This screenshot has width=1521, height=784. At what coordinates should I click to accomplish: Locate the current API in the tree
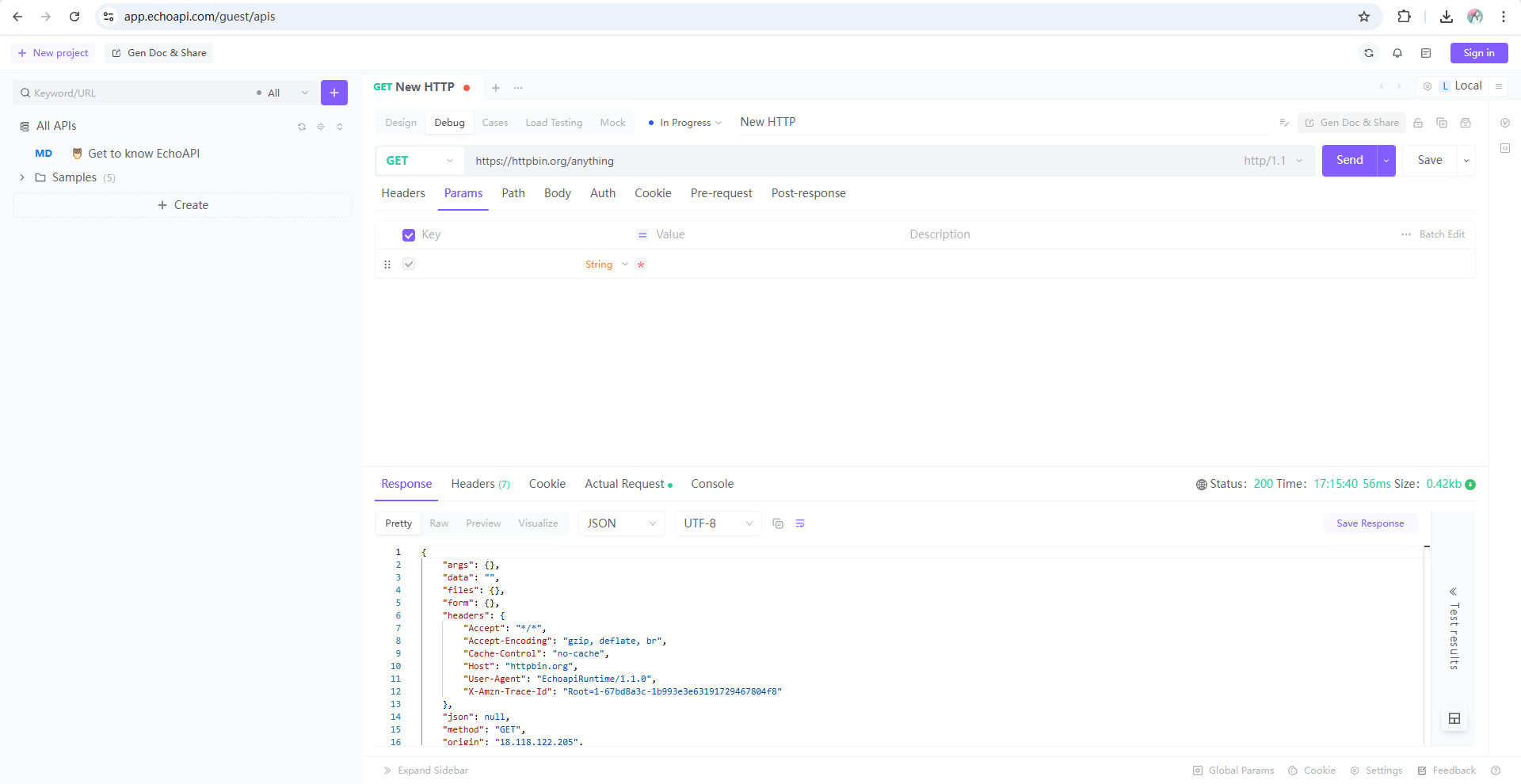tap(321, 127)
